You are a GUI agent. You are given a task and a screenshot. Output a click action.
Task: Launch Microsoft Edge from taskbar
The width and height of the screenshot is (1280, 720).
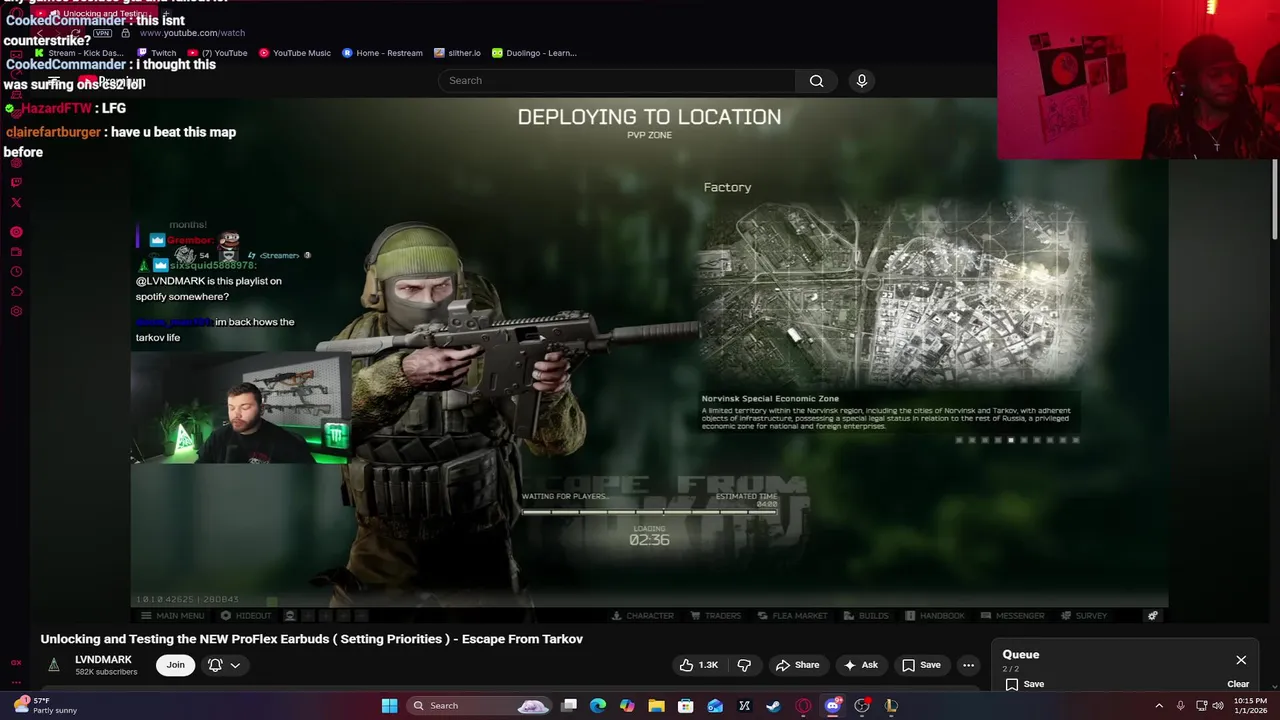(x=598, y=705)
